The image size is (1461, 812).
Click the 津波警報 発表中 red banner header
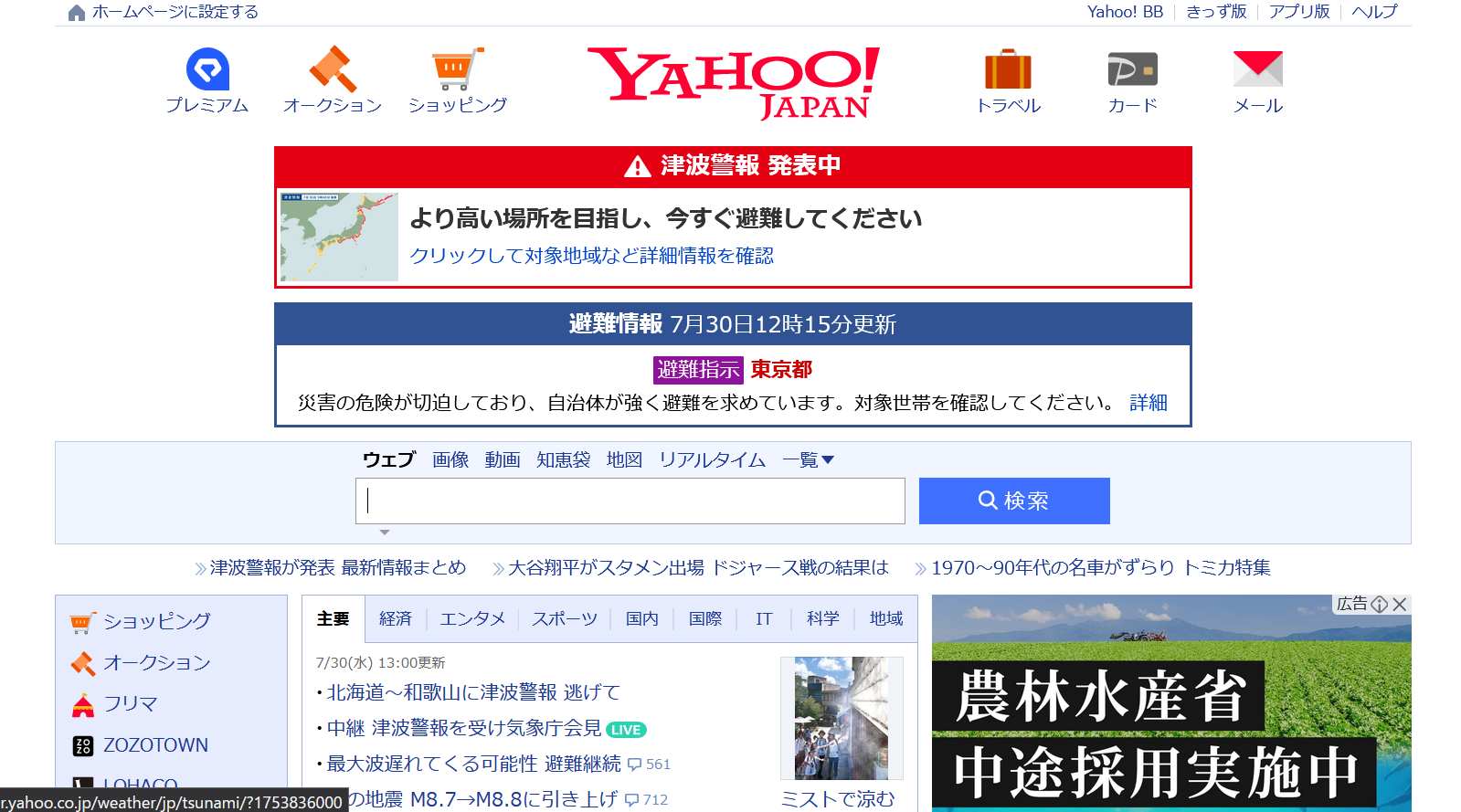pos(733,166)
